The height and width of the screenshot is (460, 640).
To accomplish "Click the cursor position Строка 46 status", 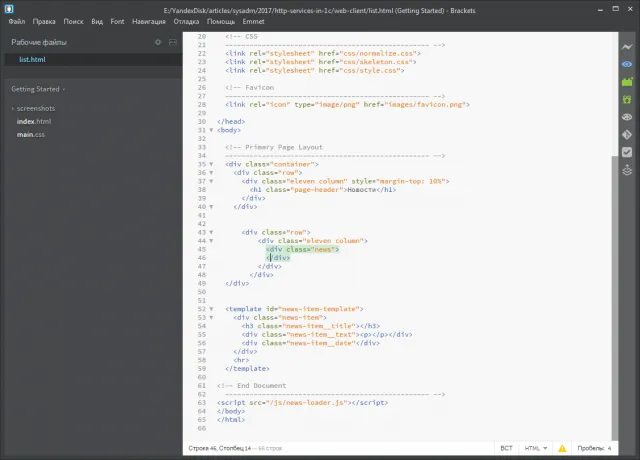I will [220, 448].
